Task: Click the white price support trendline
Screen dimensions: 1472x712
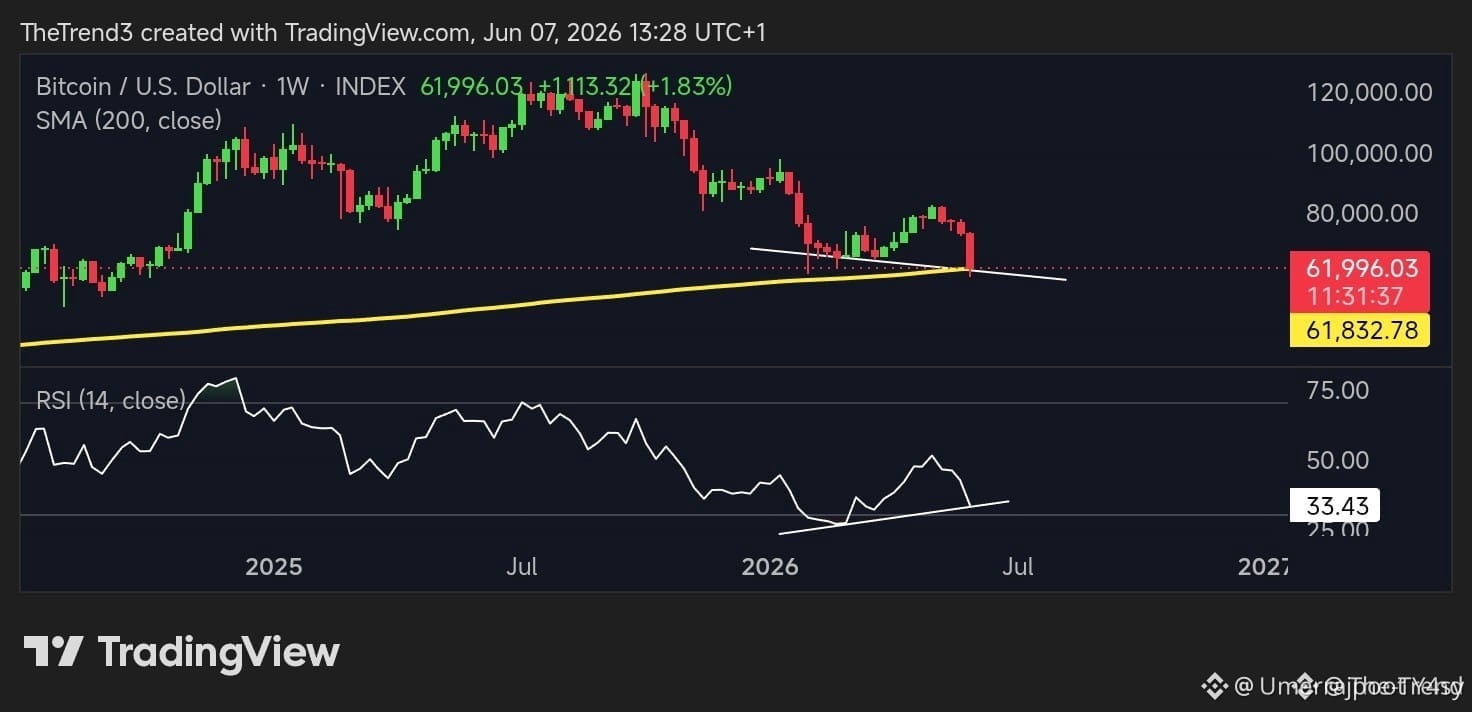Action: 908,263
